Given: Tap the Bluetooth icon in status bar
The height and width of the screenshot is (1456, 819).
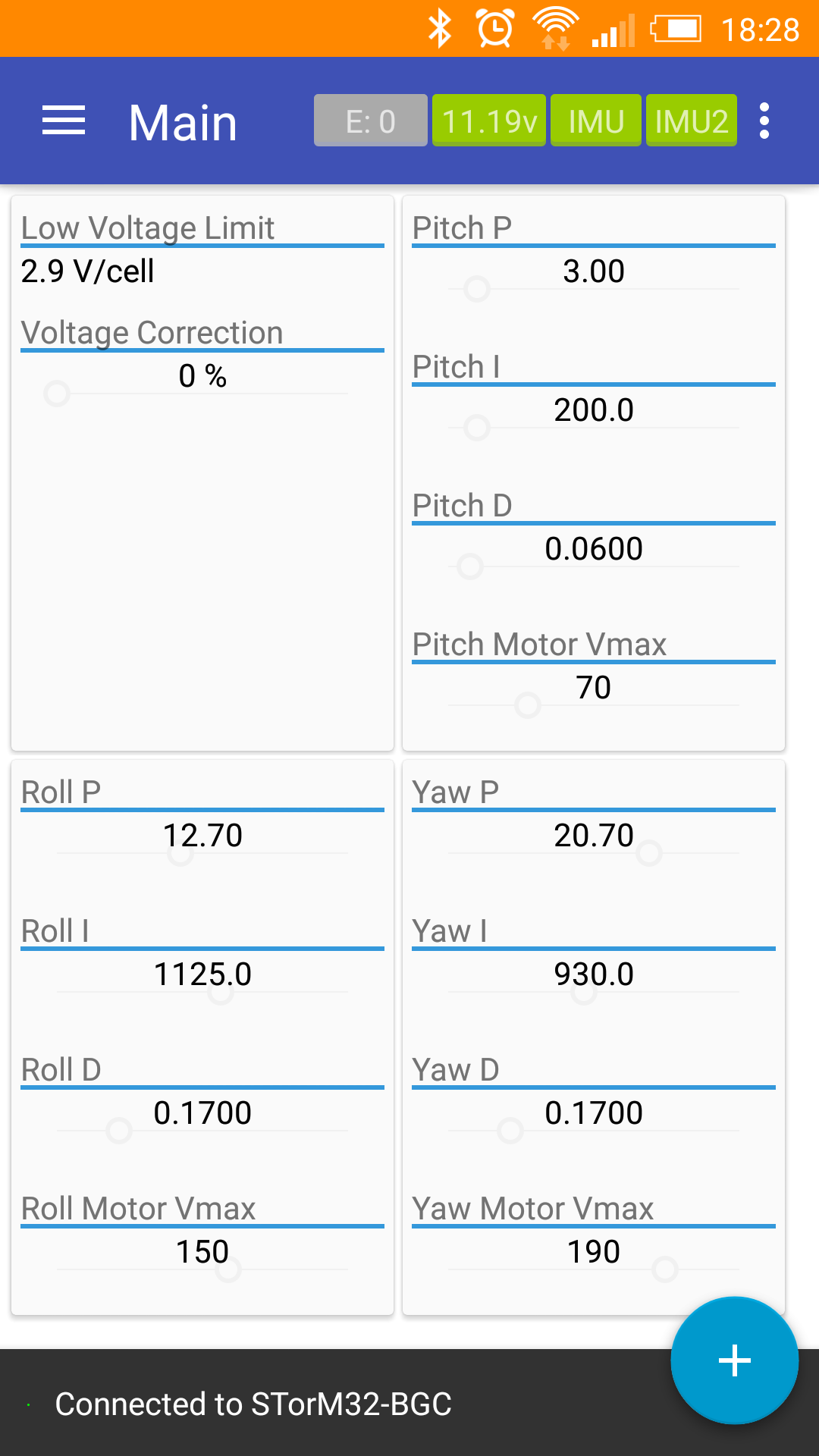Looking at the screenshot, I should (440, 30).
